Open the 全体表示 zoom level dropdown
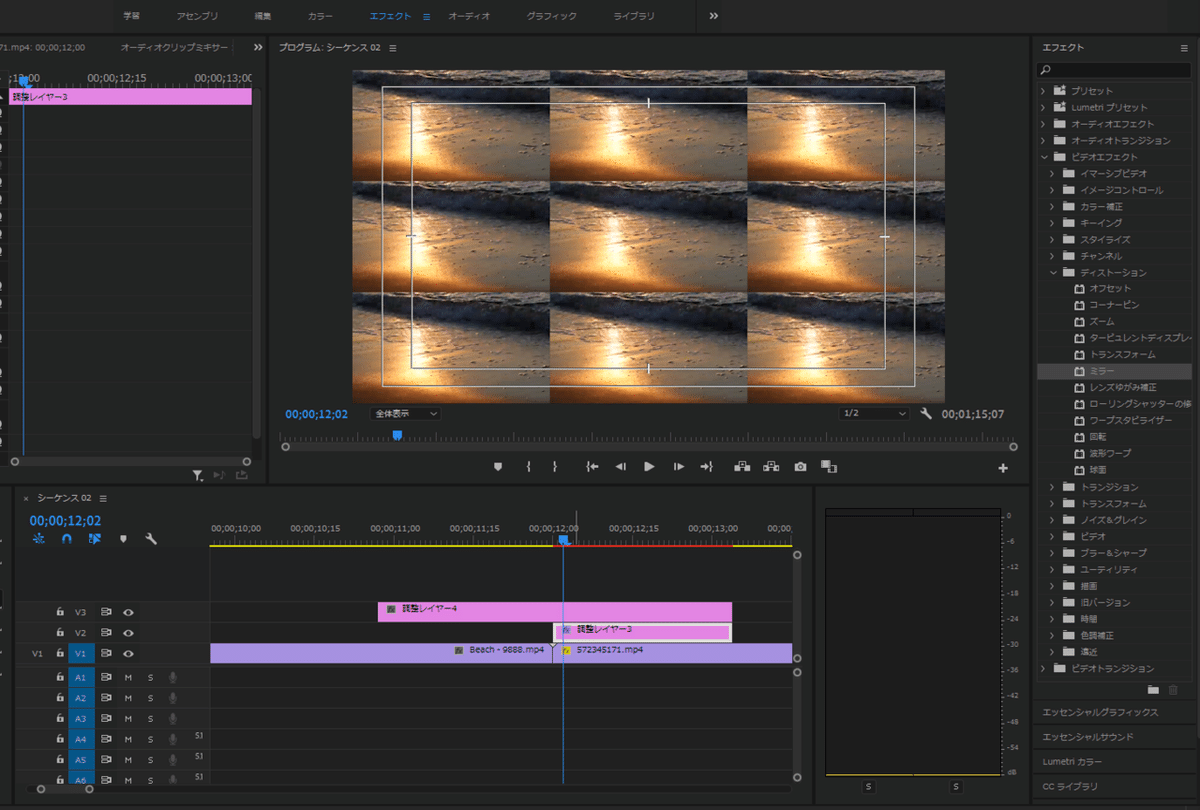The image size is (1200, 810). coord(405,413)
